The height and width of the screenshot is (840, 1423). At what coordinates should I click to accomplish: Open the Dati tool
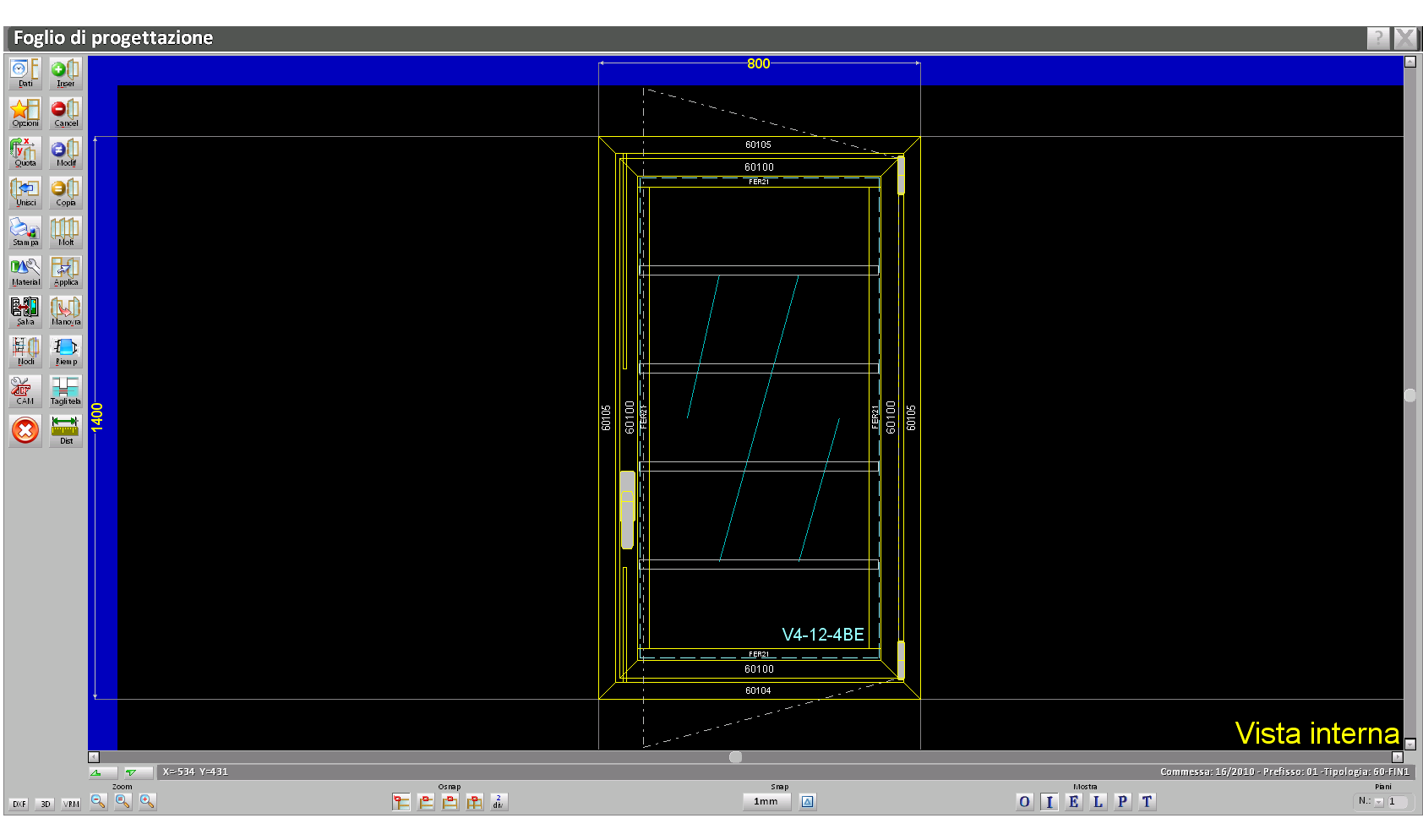point(25,74)
